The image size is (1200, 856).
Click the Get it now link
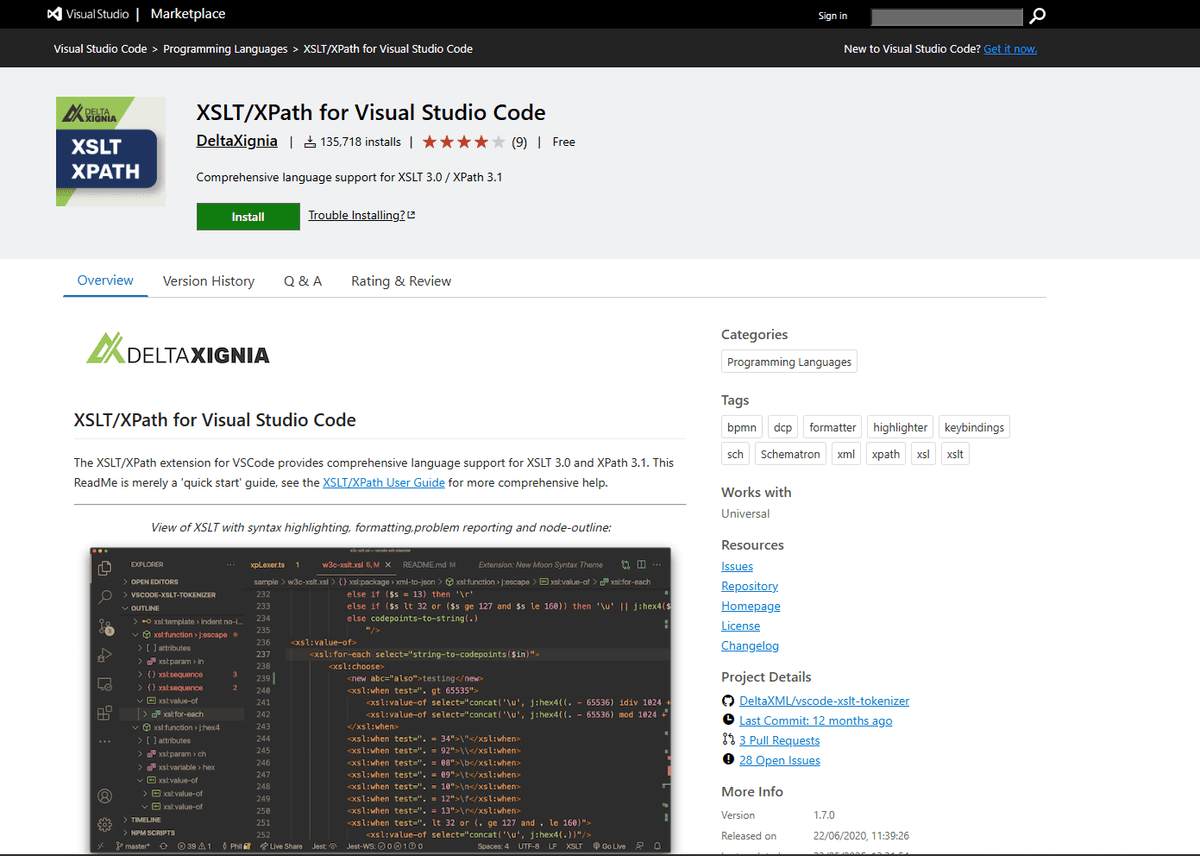pyautogui.click(x=1010, y=49)
